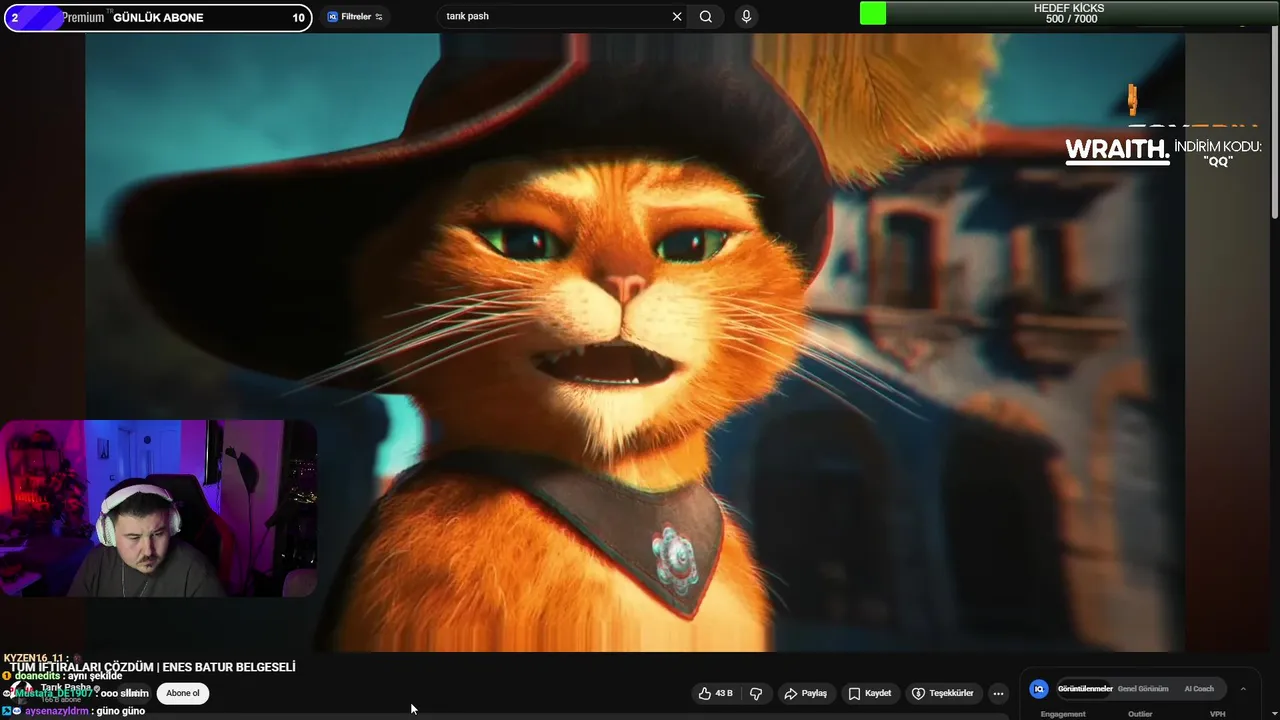The width and height of the screenshot is (1280, 720).
Task: Switch to Genel Görünüm tab
Action: (1143, 689)
